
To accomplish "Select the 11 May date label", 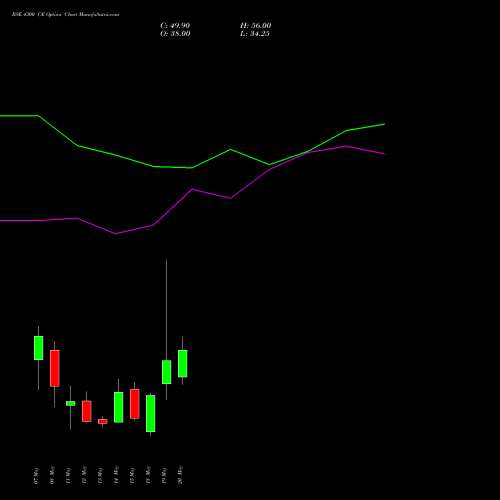I will pyautogui.click(x=68, y=475).
